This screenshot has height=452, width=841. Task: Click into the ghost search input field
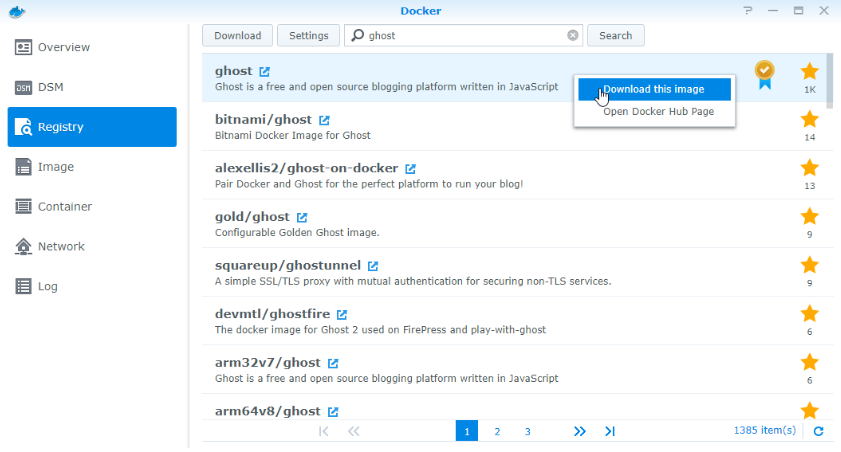coord(464,35)
